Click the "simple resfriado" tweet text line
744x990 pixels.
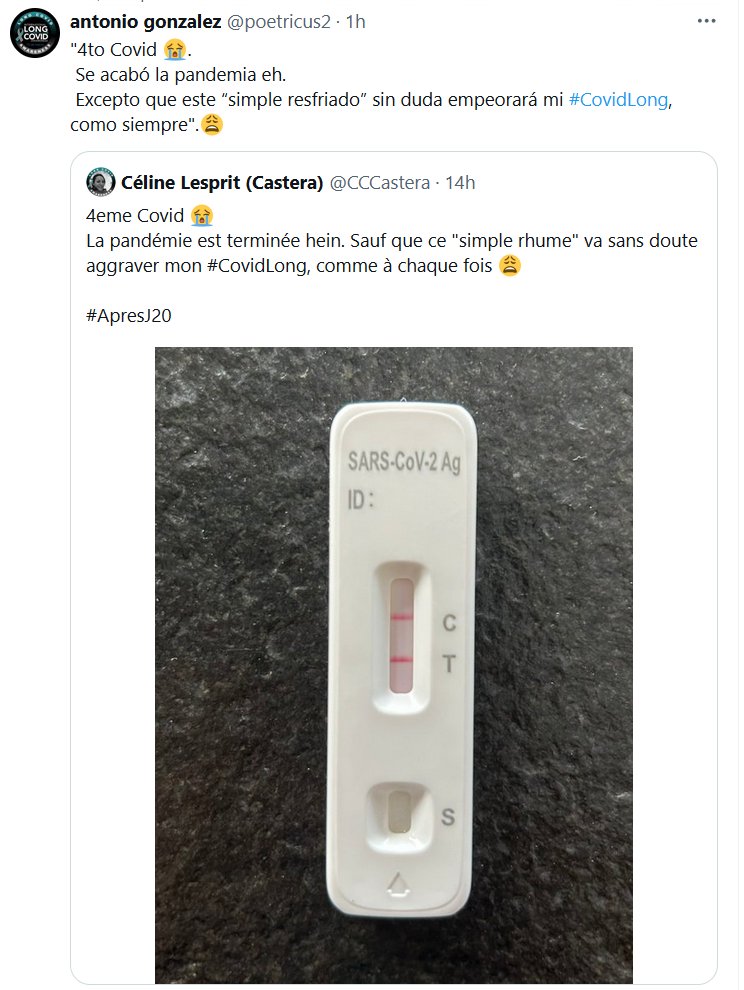300,102
